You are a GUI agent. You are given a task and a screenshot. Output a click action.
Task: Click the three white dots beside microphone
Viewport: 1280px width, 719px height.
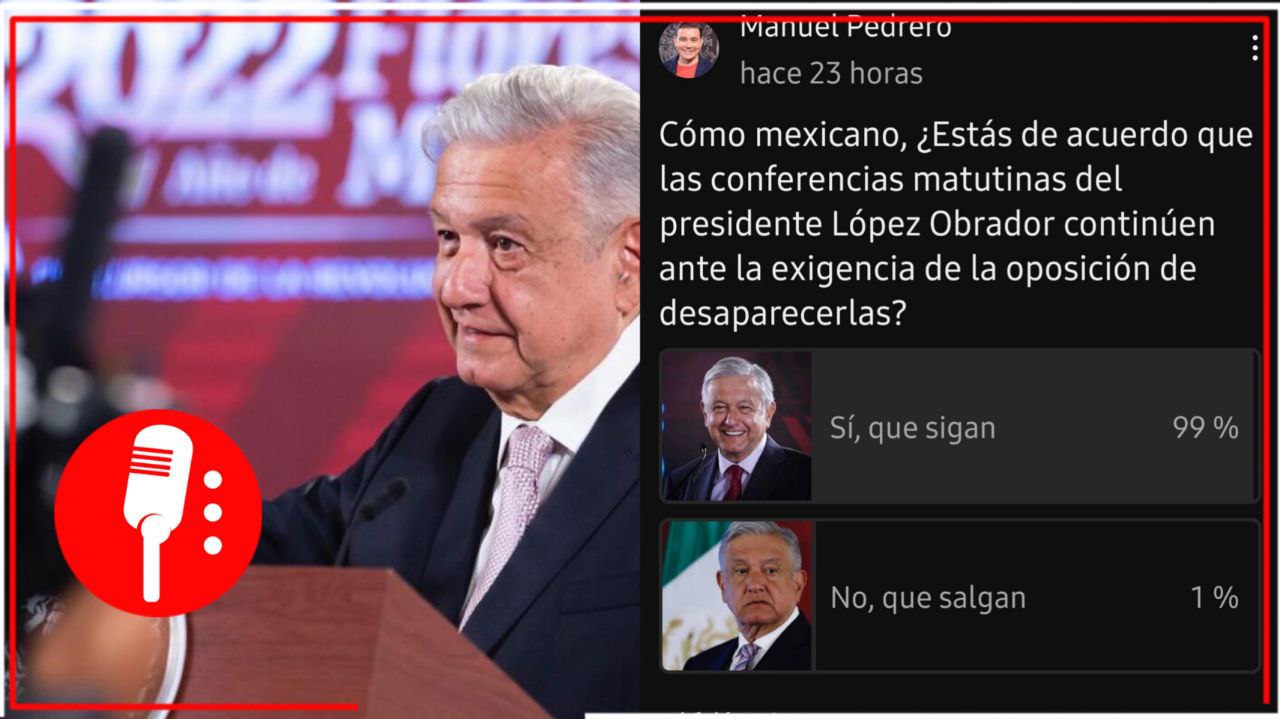pos(212,512)
